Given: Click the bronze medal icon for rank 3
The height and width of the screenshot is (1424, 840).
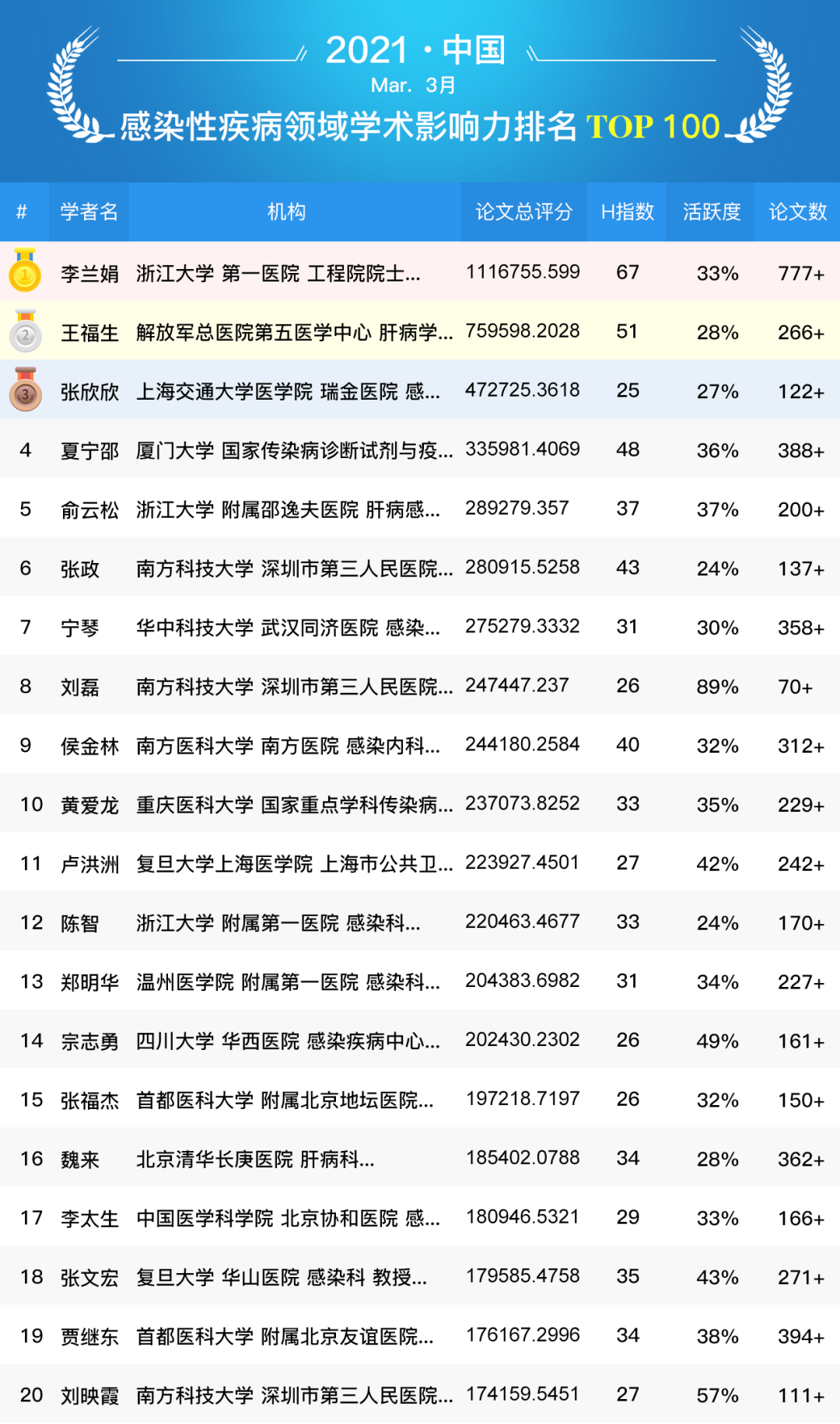Looking at the screenshot, I should (25, 389).
